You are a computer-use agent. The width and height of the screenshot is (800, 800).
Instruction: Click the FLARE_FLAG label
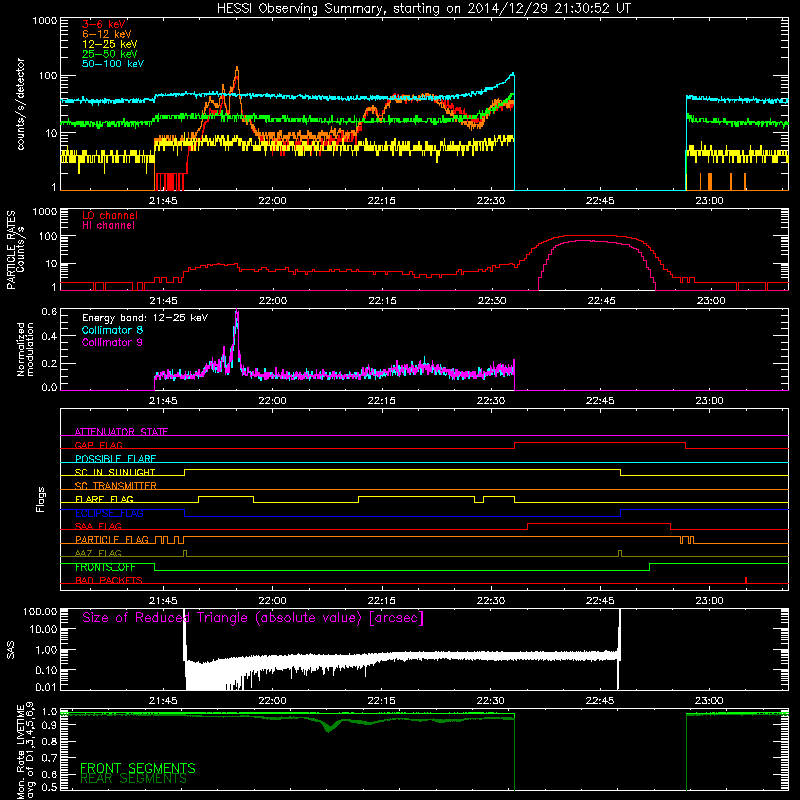pos(104,499)
